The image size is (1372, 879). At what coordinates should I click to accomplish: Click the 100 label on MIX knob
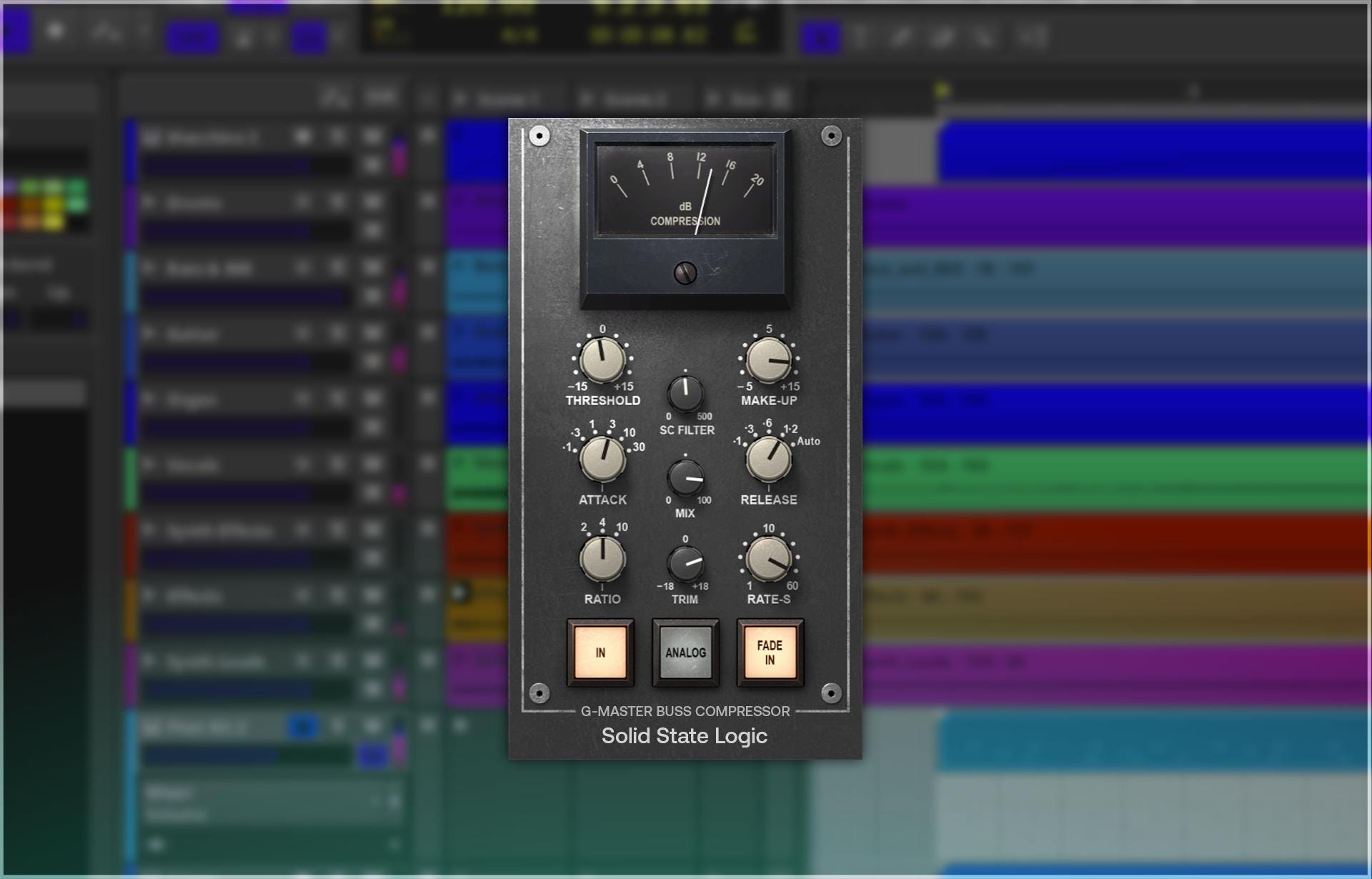[705, 500]
